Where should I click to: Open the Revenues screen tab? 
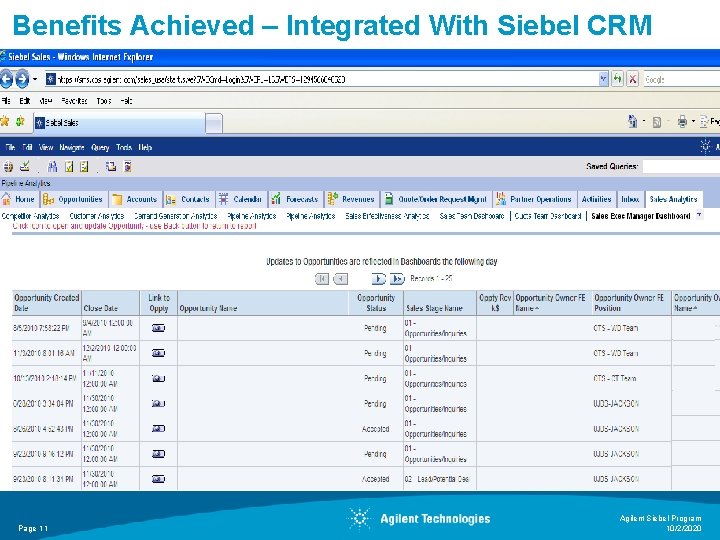(352, 199)
